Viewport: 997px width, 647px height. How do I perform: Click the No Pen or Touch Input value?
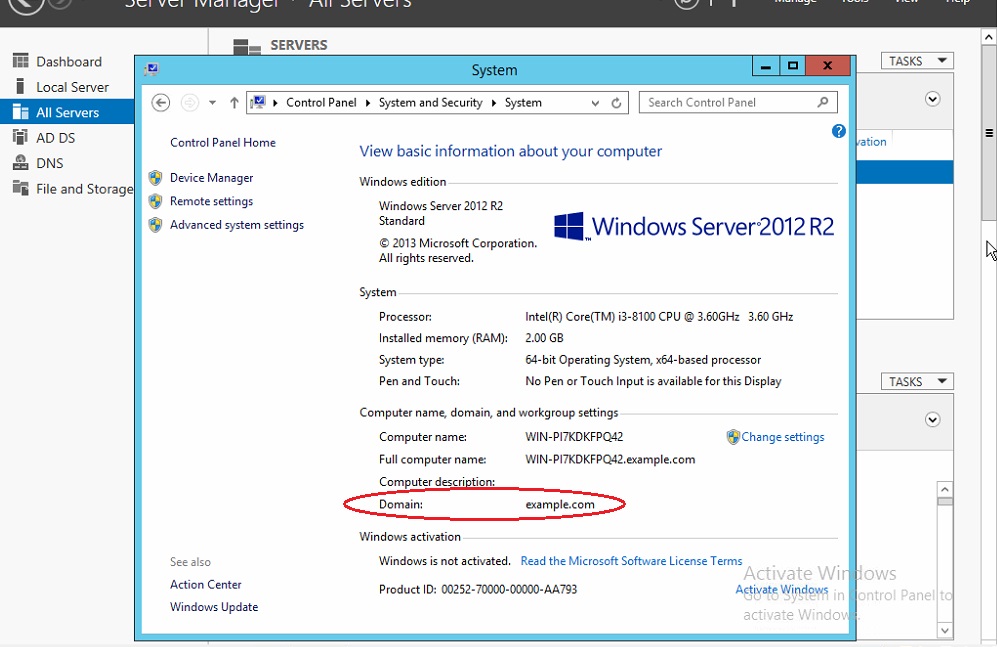pos(653,381)
